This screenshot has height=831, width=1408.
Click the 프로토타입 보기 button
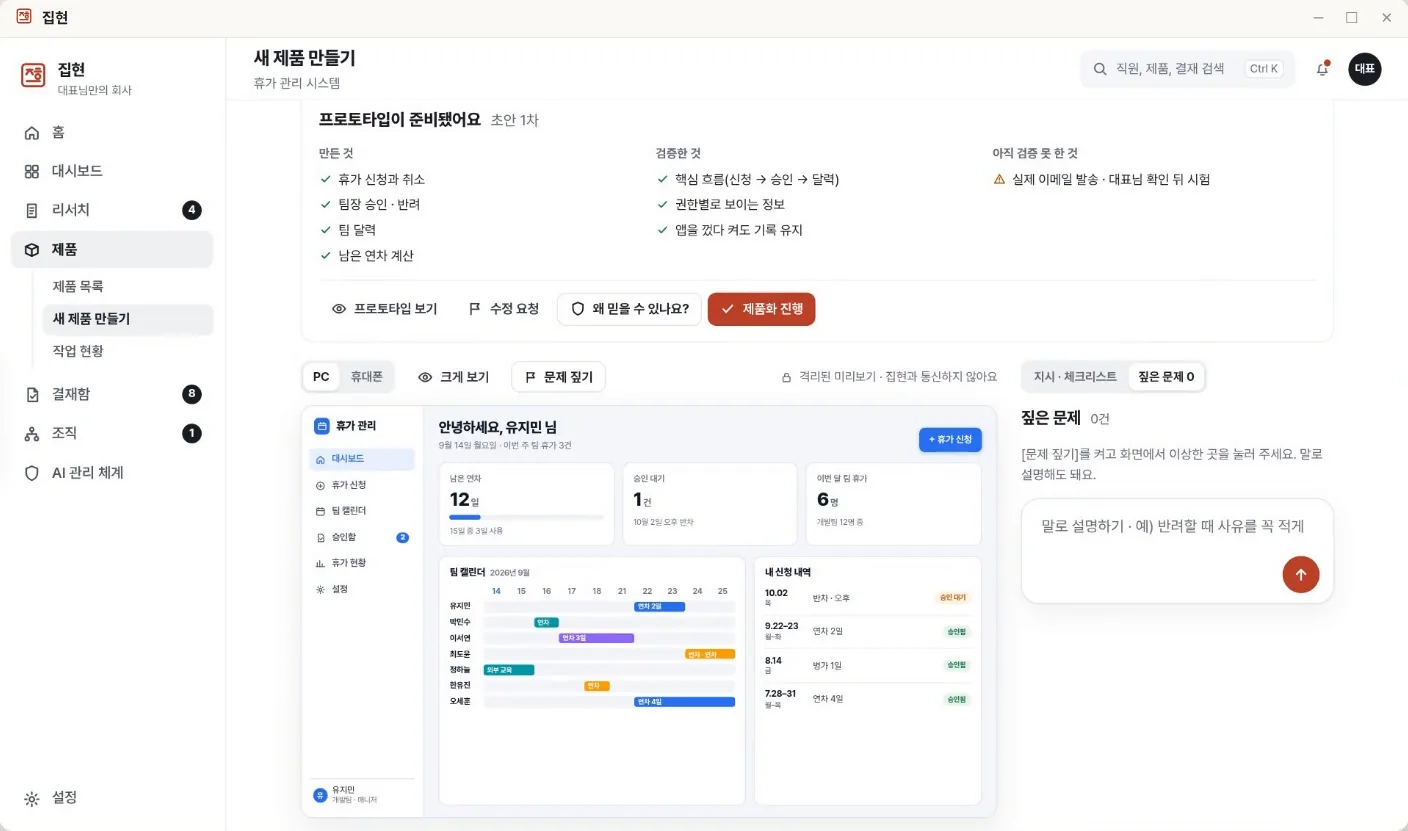coord(384,309)
